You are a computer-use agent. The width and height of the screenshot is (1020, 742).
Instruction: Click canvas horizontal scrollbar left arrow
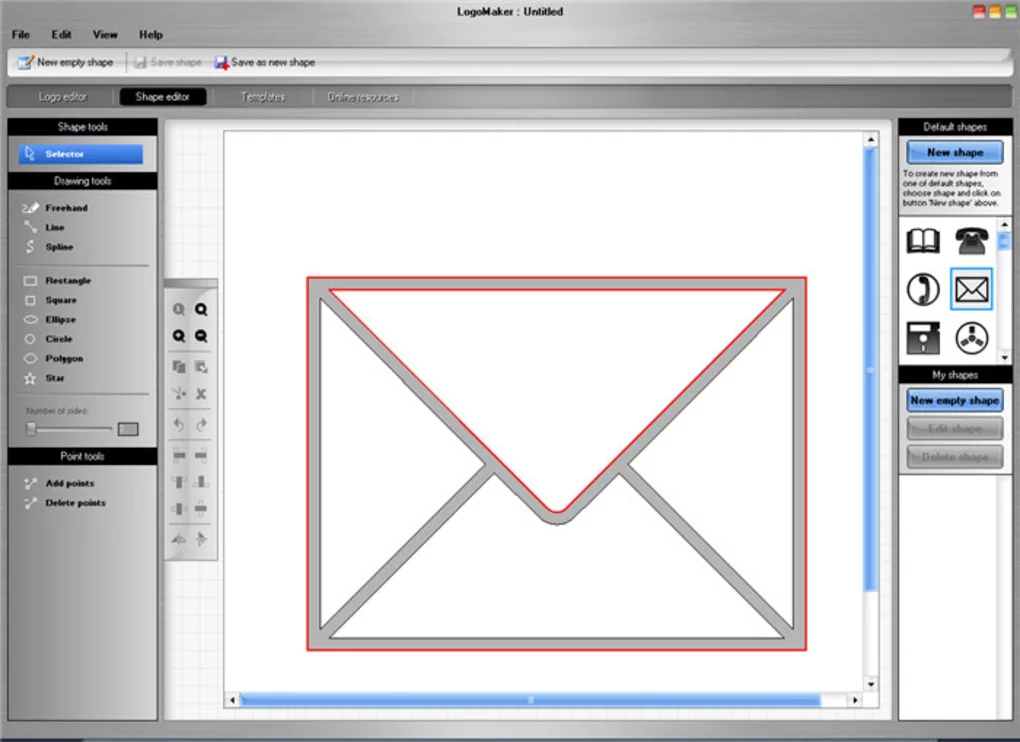pyautogui.click(x=233, y=700)
